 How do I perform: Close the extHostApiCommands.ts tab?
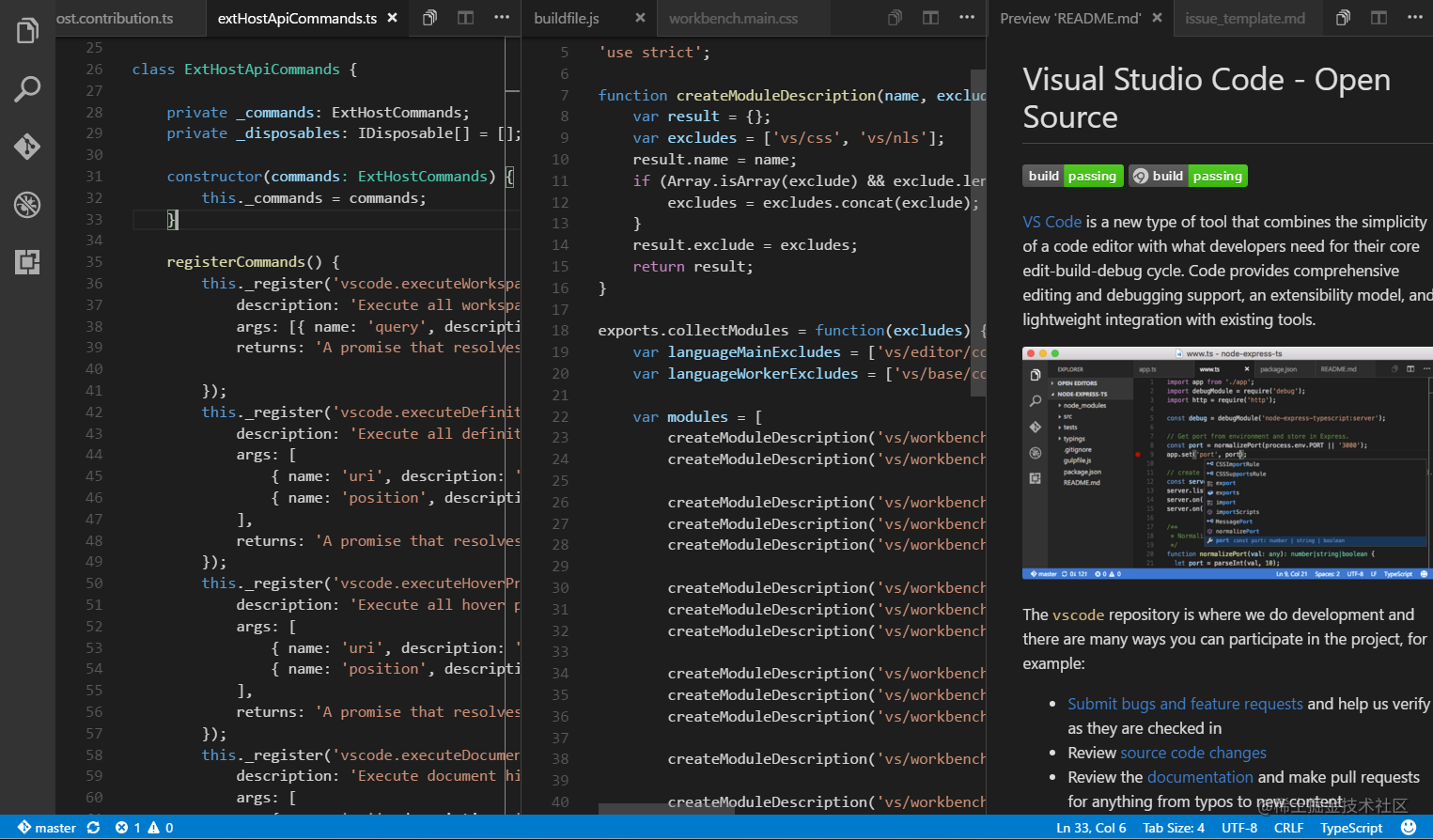393,18
